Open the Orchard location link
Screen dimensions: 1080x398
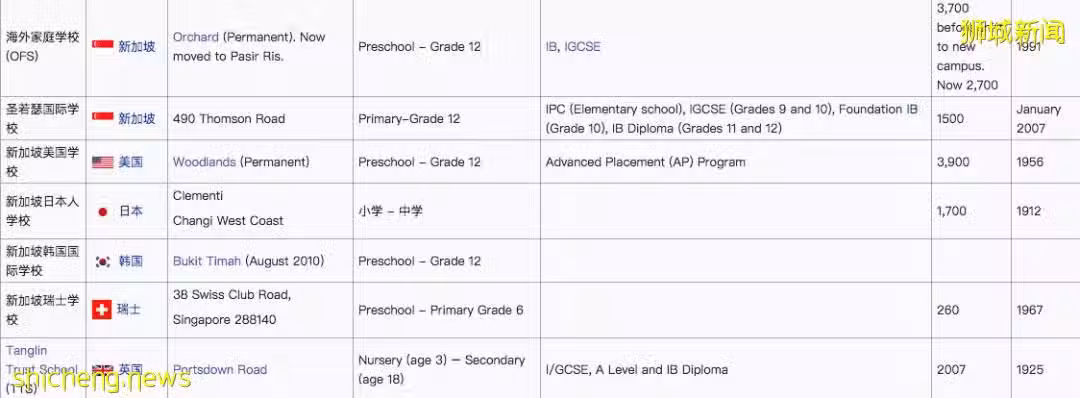coord(196,37)
